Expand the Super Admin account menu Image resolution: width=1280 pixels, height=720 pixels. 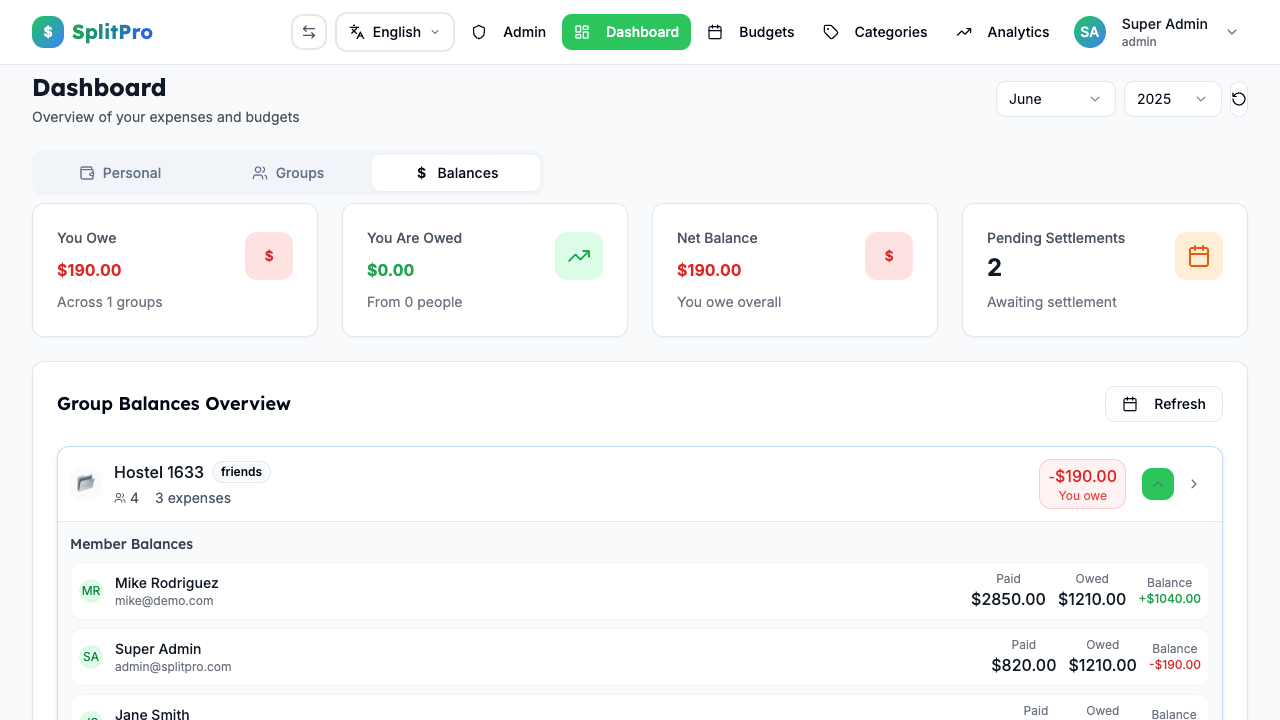[1231, 32]
